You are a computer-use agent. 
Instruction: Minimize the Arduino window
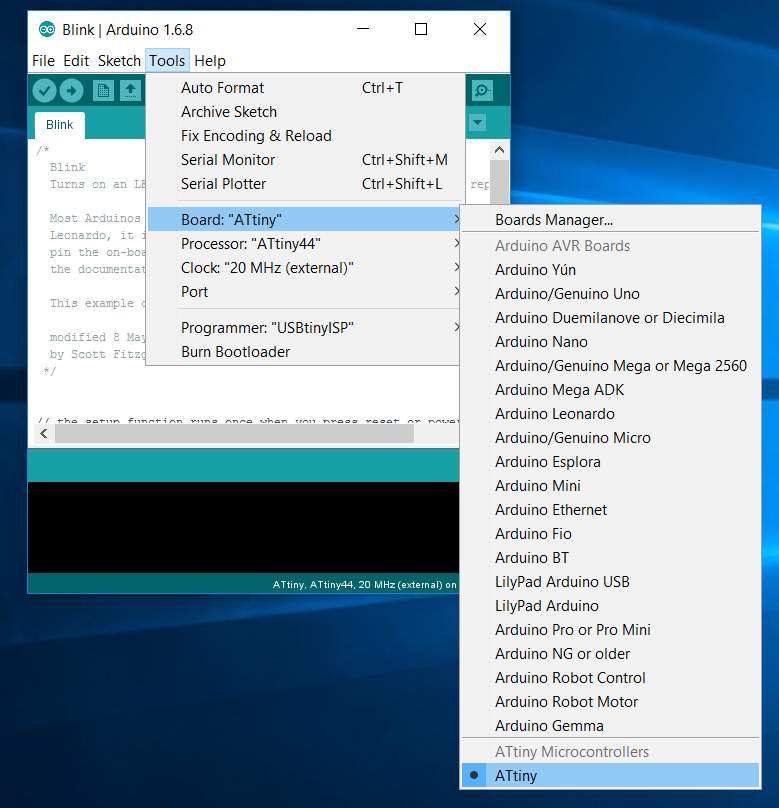click(363, 29)
